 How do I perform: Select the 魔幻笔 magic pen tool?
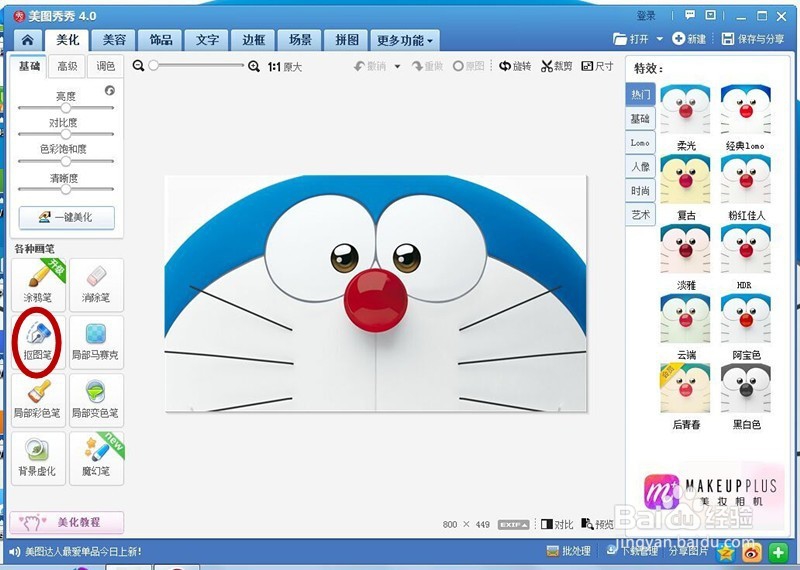click(x=96, y=458)
